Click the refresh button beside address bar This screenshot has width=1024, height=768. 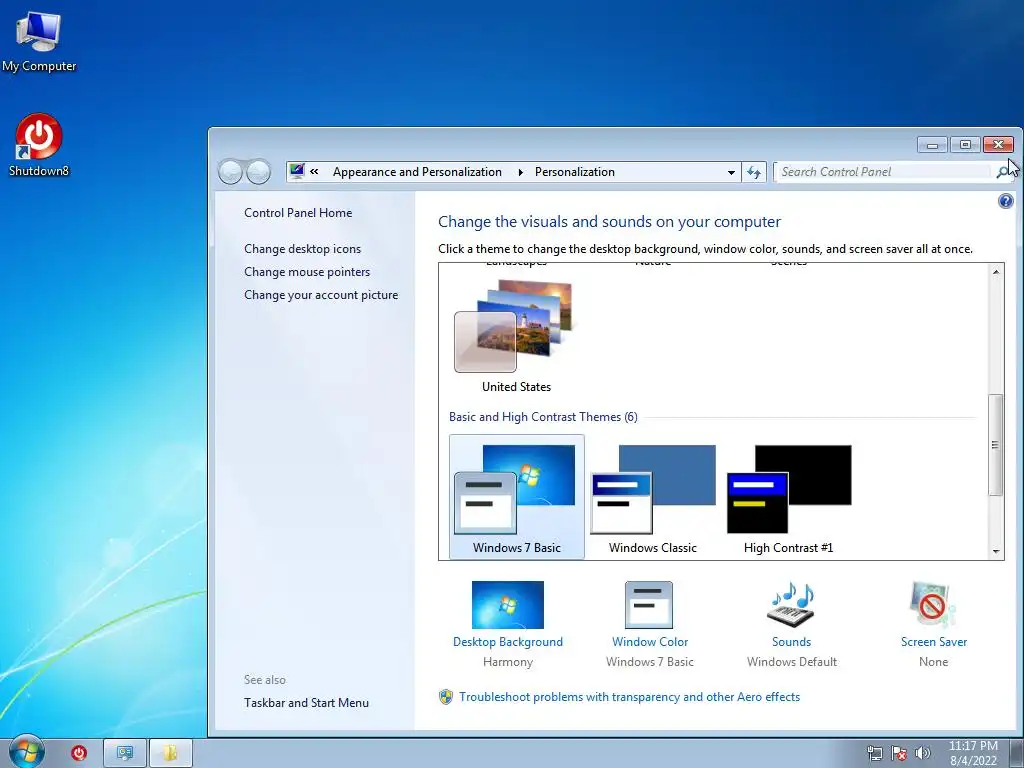(x=754, y=172)
